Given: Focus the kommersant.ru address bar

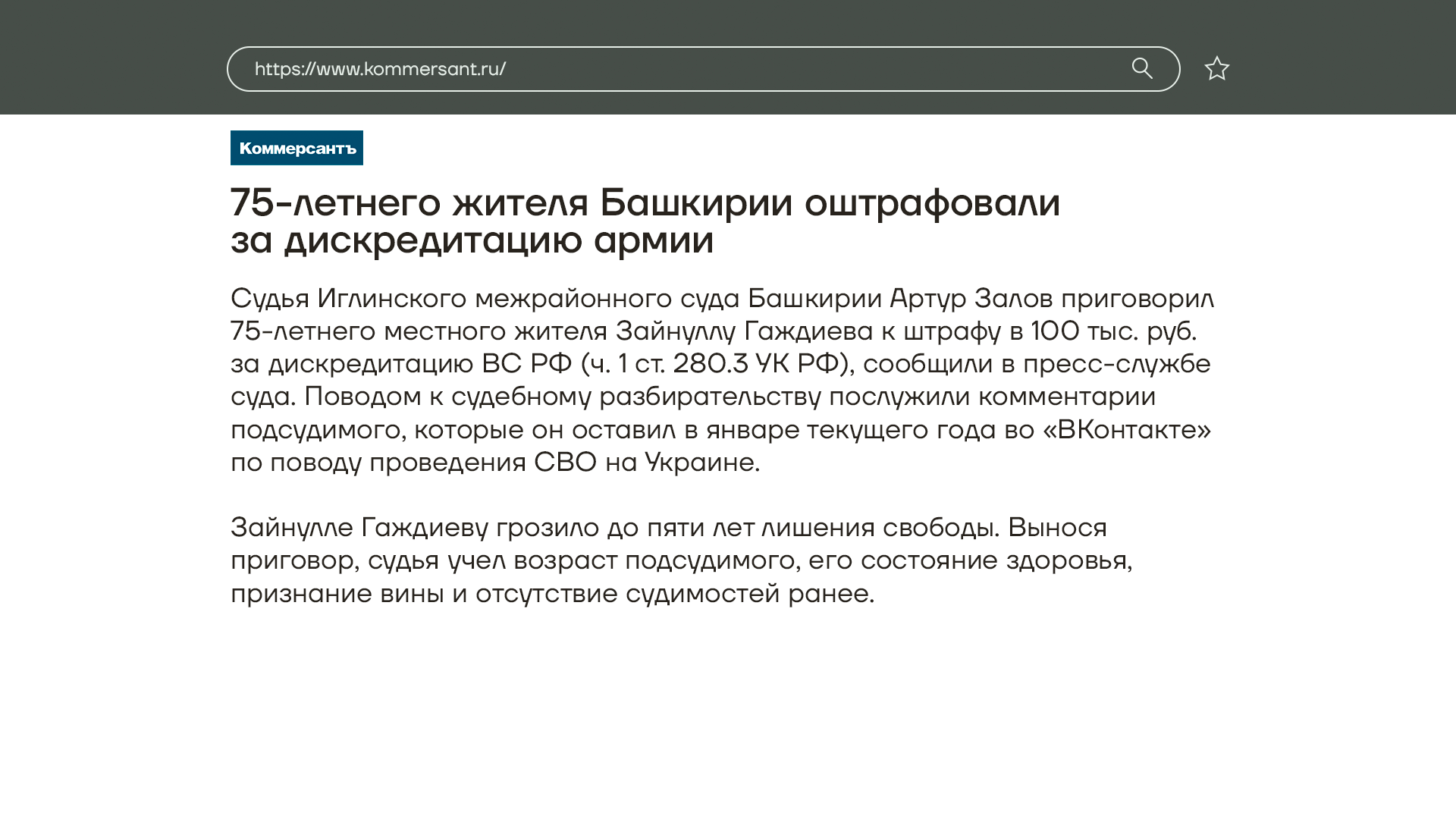Looking at the screenshot, I should [x=758, y=69].
